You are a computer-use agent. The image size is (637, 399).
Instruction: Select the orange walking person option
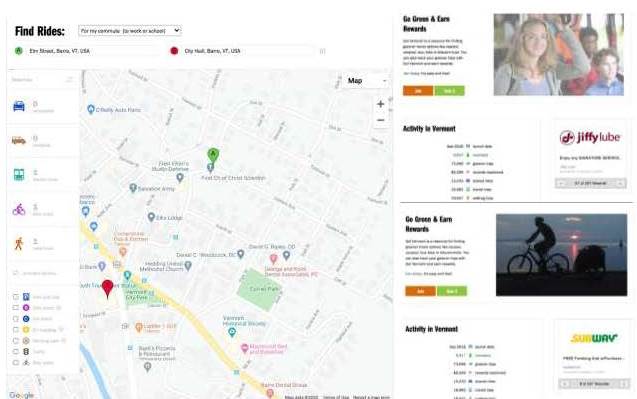pyautogui.click(x=19, y=244)
